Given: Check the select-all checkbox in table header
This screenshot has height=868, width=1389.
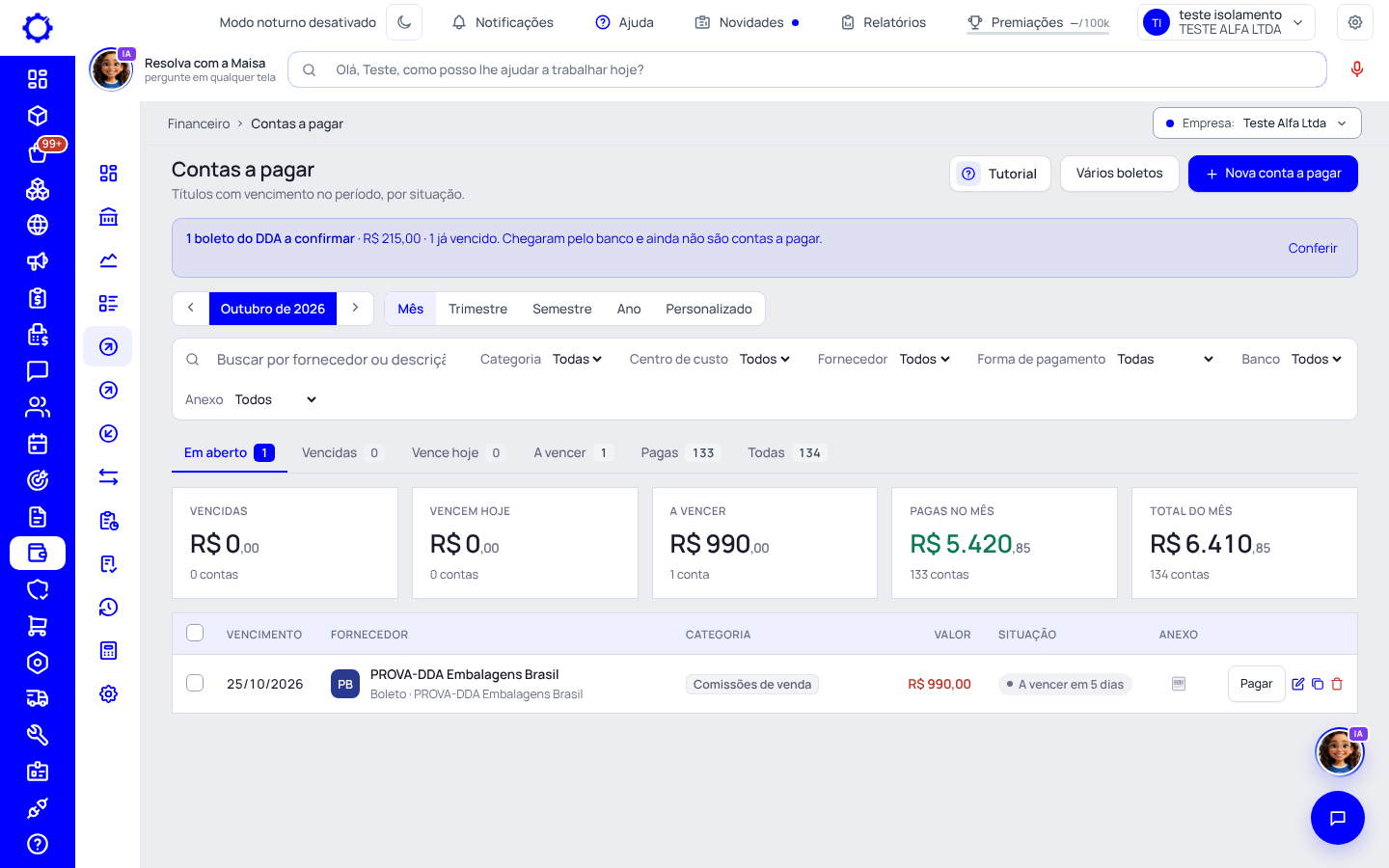Looking at the screenshot, I should pos(195,633).
